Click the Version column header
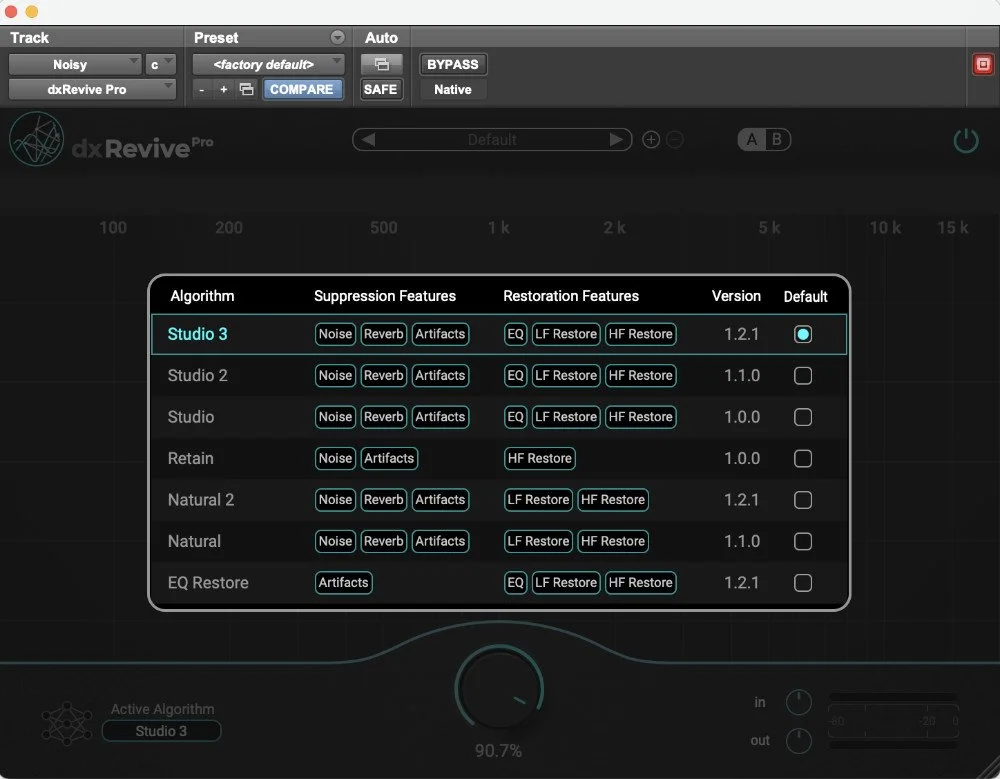The image size is (1000, 779). point(736,296)
